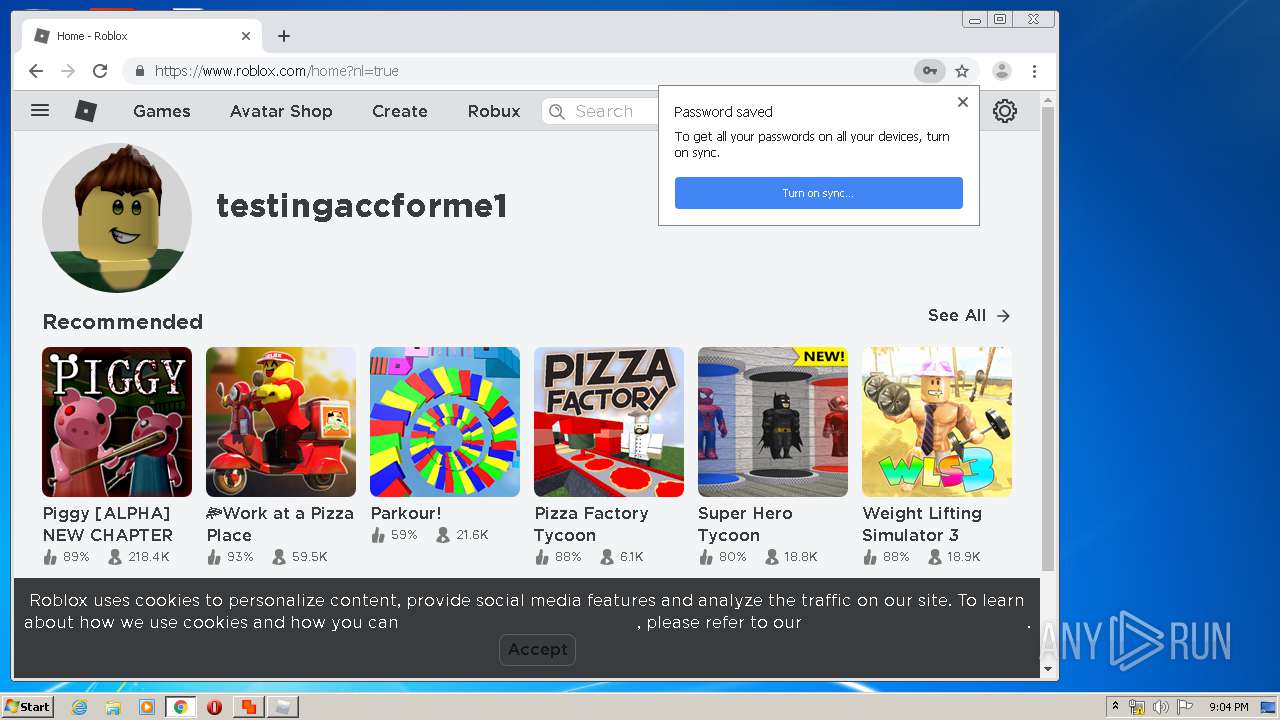Viewport: 1280px width, 720px height.
Task: Click the scrollbar up arrow
Action: pyautogui.click(x=1048, y=99)
